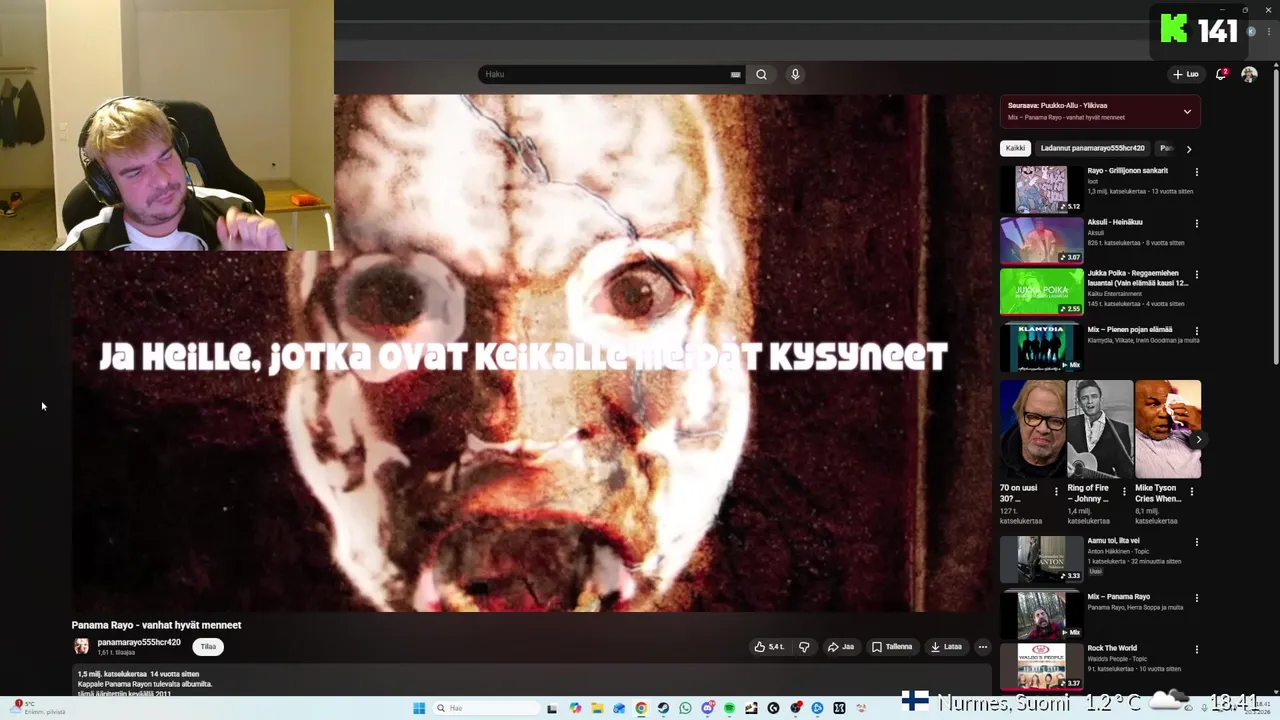The width and height of the screenshot is (1280, 720).
Task: Open options menu for Mix – Pienen pojan elämää
Action: [1196, 330]
